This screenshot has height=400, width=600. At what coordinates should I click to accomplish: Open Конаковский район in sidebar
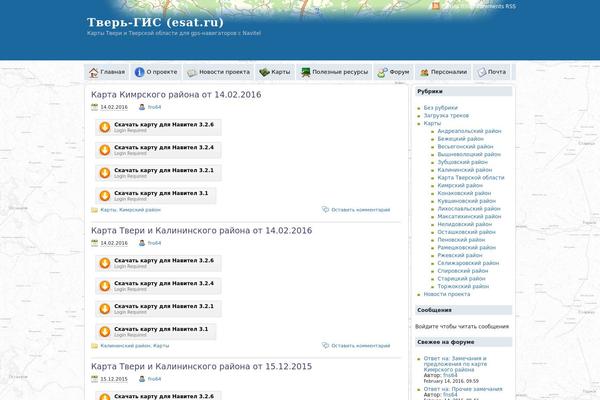464,193
